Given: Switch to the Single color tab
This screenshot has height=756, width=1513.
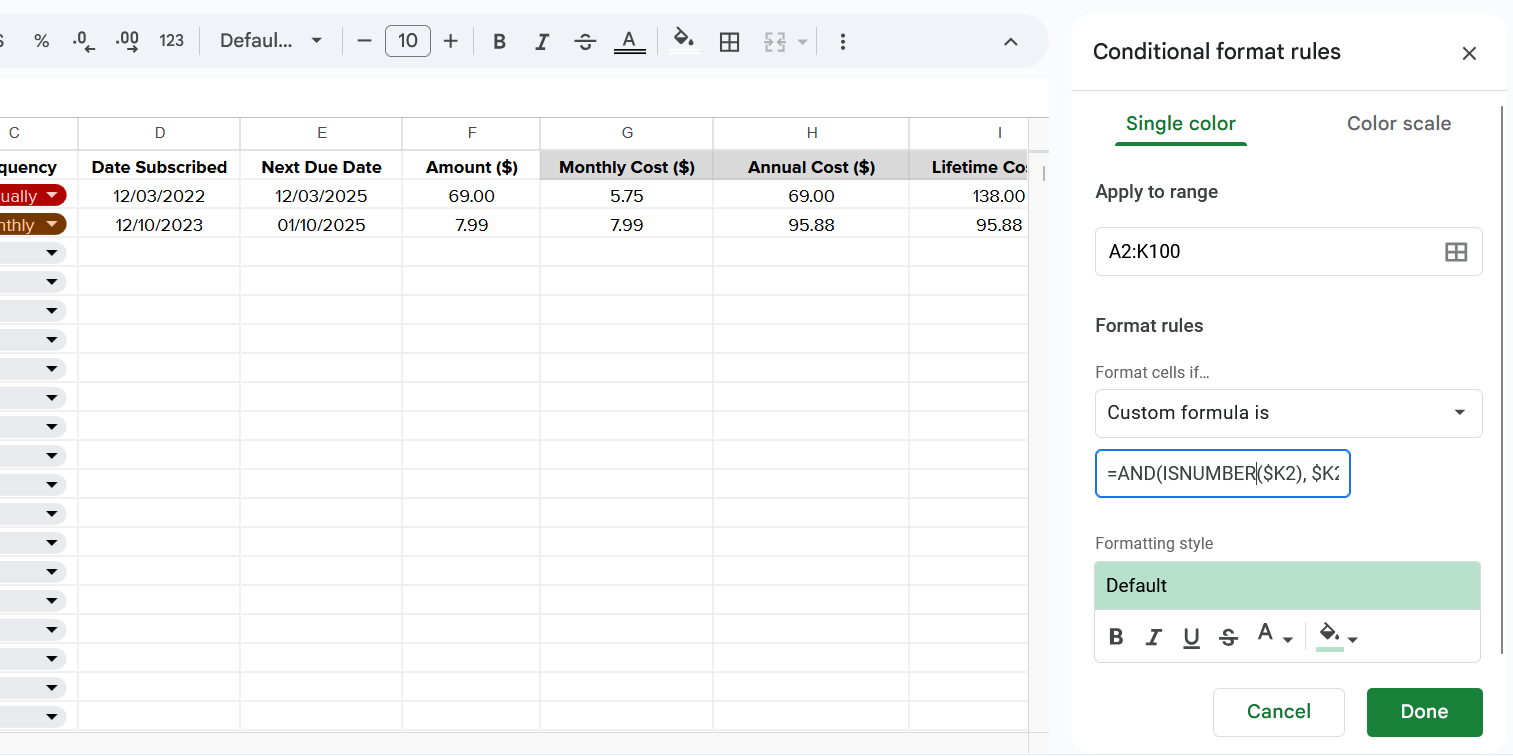Looking at the screenshot, I should [x=1181, y=124].
